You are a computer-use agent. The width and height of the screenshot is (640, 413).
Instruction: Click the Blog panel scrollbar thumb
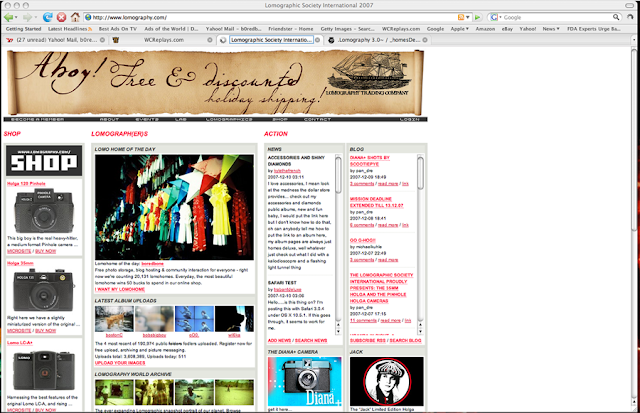coord(420,172)
